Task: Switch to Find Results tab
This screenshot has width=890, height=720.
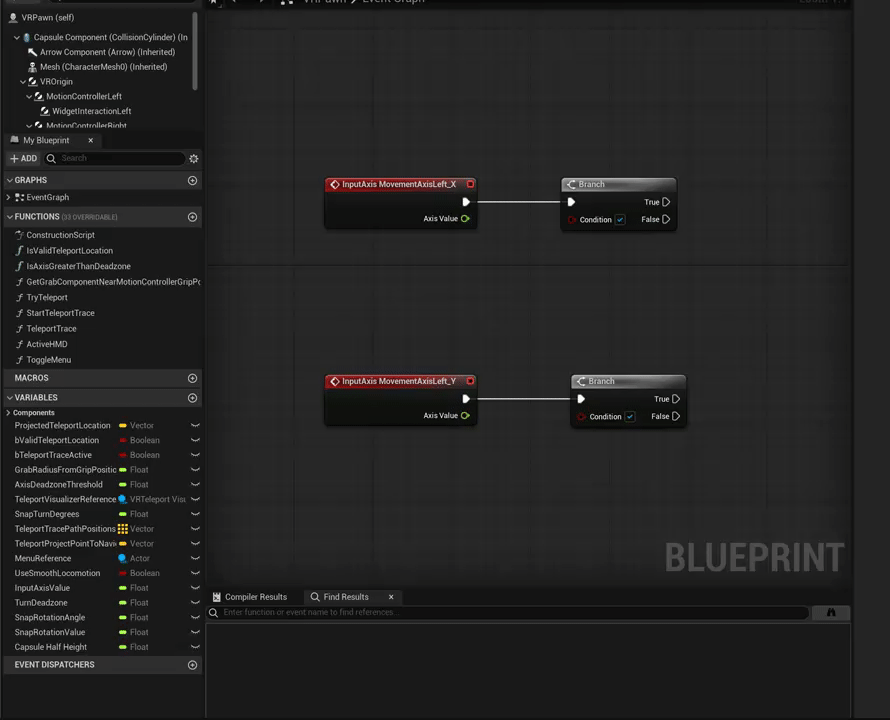Action: pyautogui.click(x=346, y=597)
